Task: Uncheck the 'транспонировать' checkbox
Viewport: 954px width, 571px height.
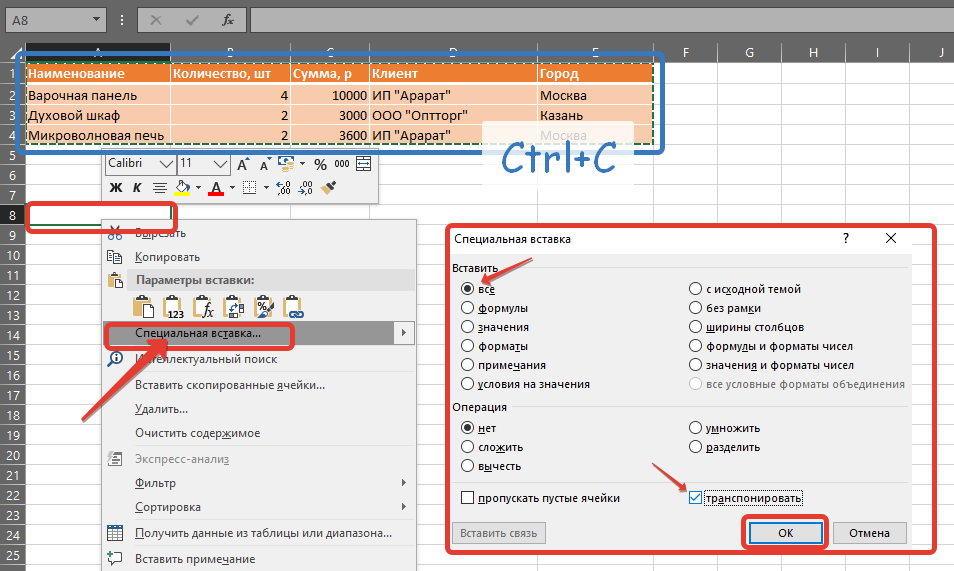Action: 695,498
